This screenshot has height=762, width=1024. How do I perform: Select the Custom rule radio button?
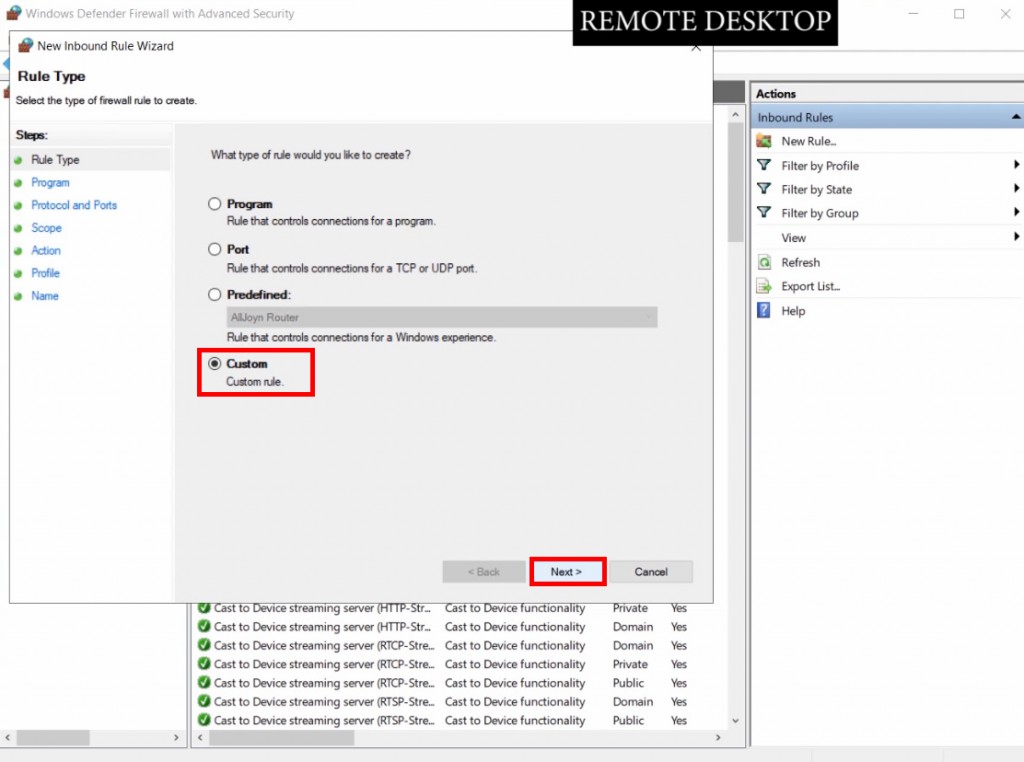pyautogui.click(x=214, y=364)
